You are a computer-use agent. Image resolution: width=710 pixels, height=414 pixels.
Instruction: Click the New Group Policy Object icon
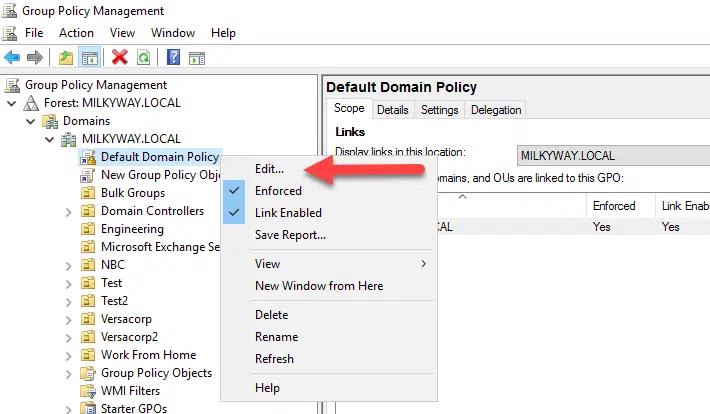coord(87,175)
